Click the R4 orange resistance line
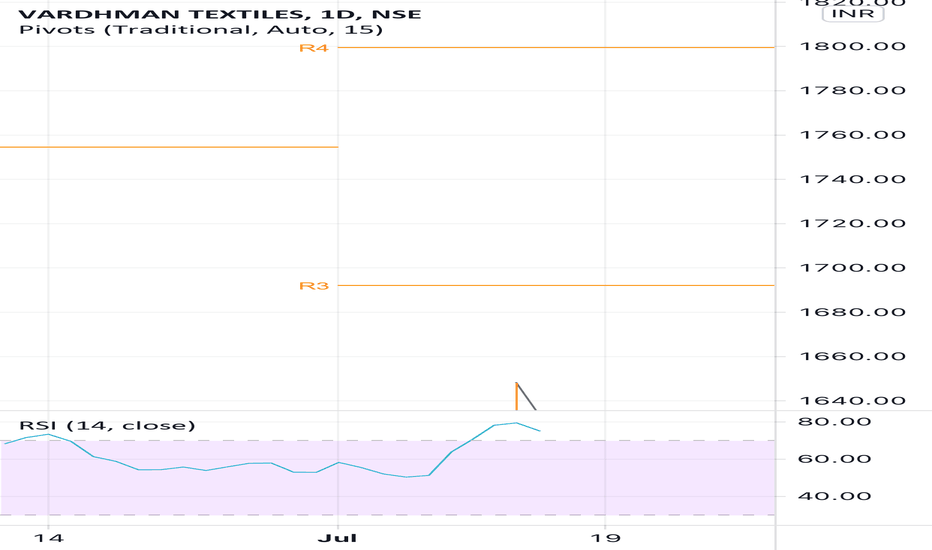 click(556, 47)
